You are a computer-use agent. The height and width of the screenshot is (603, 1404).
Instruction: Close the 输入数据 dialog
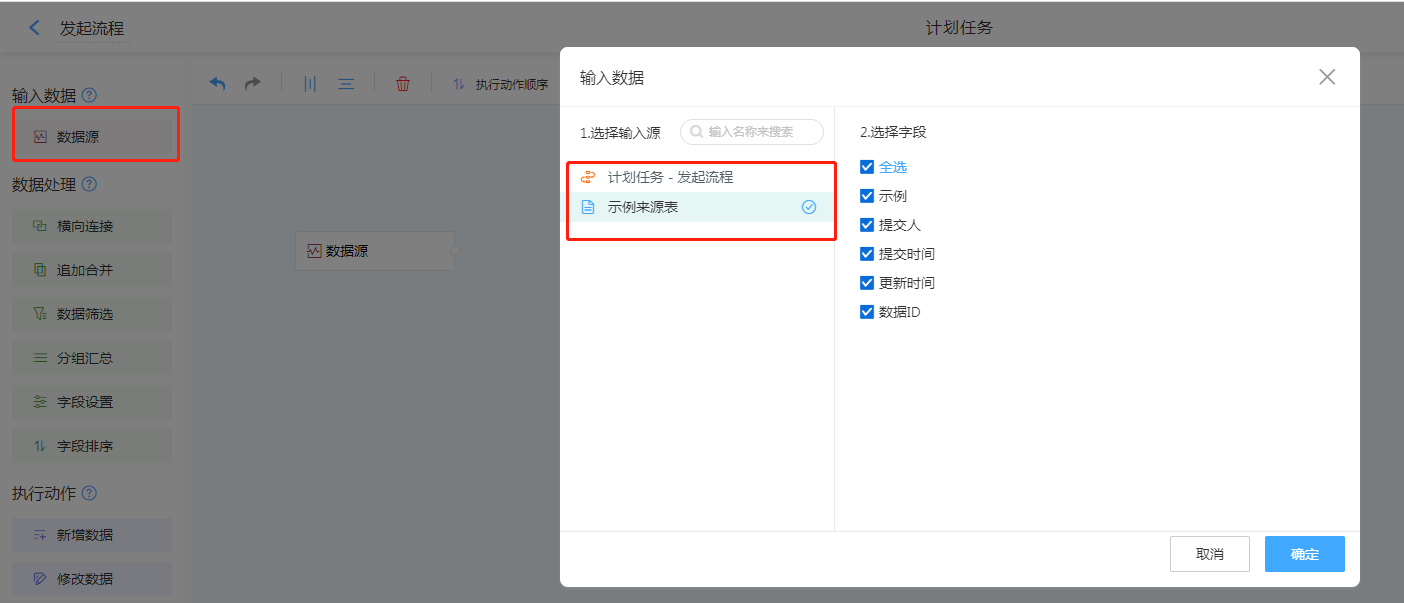(x=1327, y=77)
